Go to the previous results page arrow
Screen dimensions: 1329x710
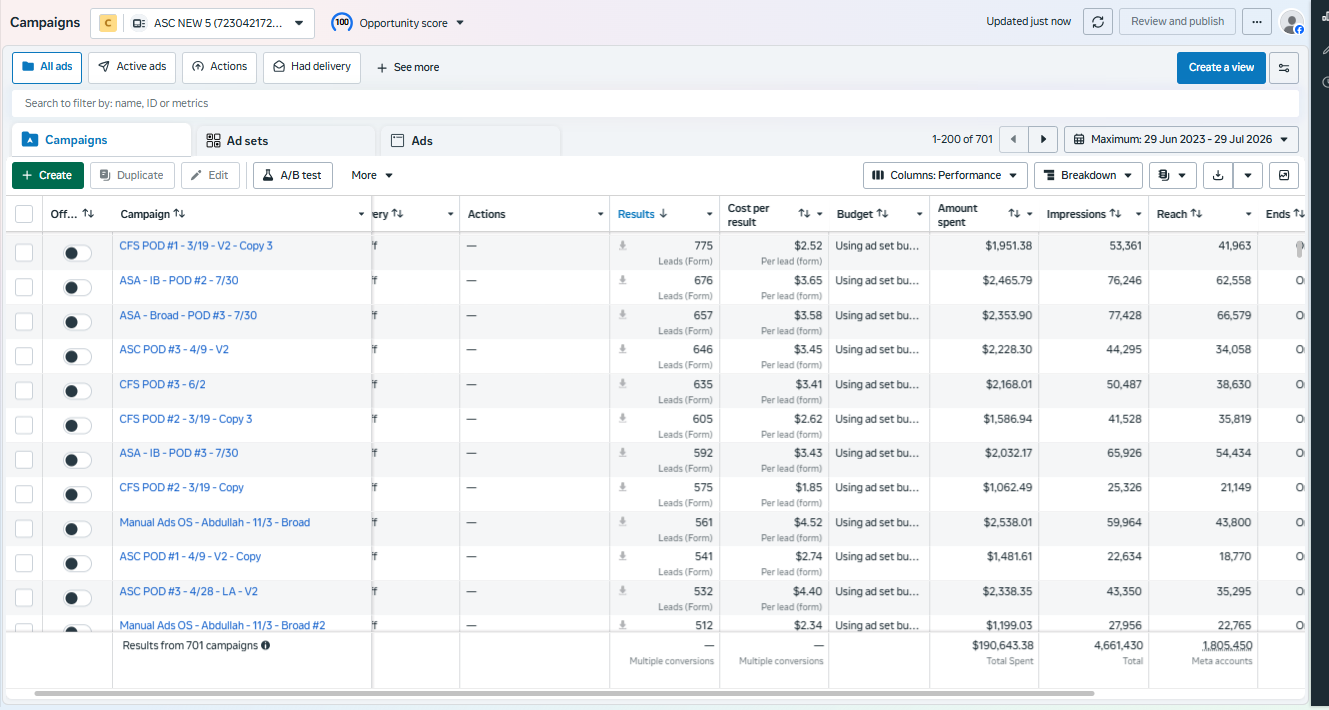[1014, 140]
